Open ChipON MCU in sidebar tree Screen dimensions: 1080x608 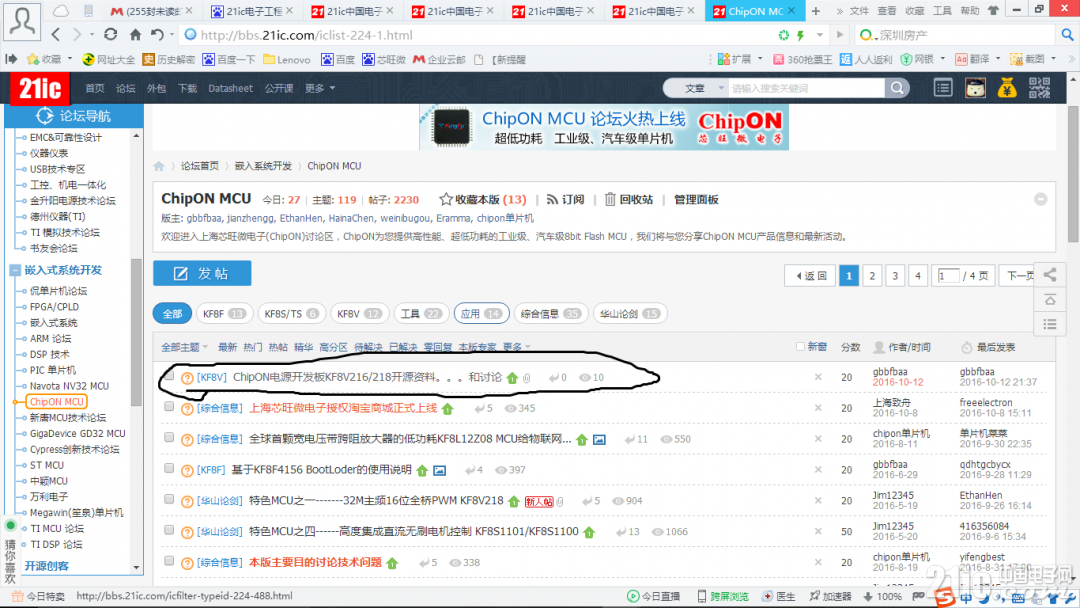click(x=56, y=401)
